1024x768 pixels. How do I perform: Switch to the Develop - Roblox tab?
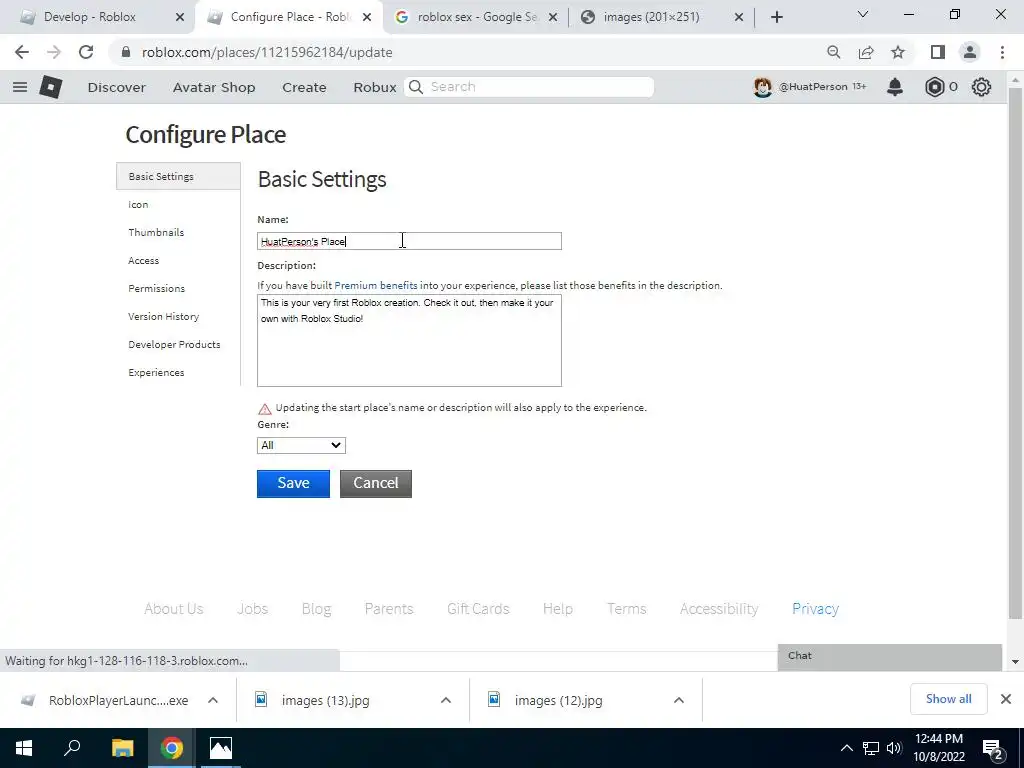click(90, 18)
